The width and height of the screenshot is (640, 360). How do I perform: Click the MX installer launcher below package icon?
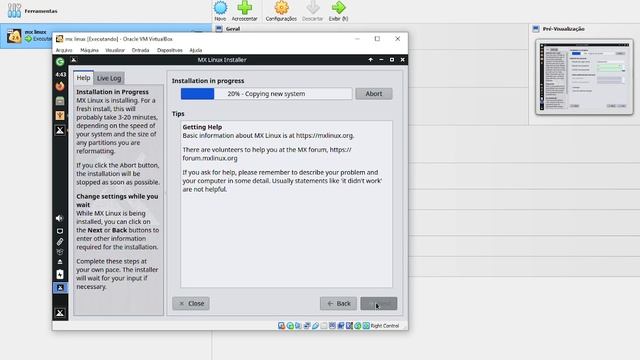click(60, 130)
